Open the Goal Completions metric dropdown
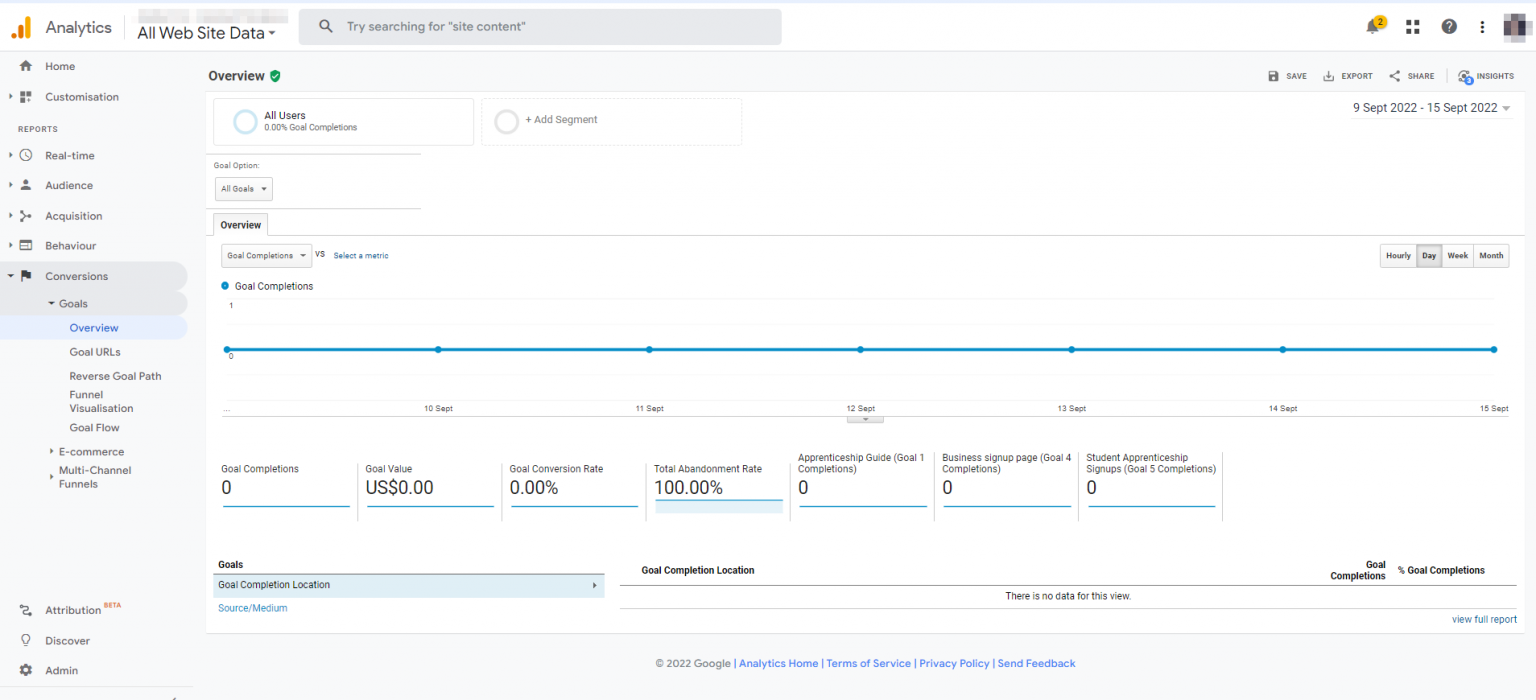 pos(266,255)
